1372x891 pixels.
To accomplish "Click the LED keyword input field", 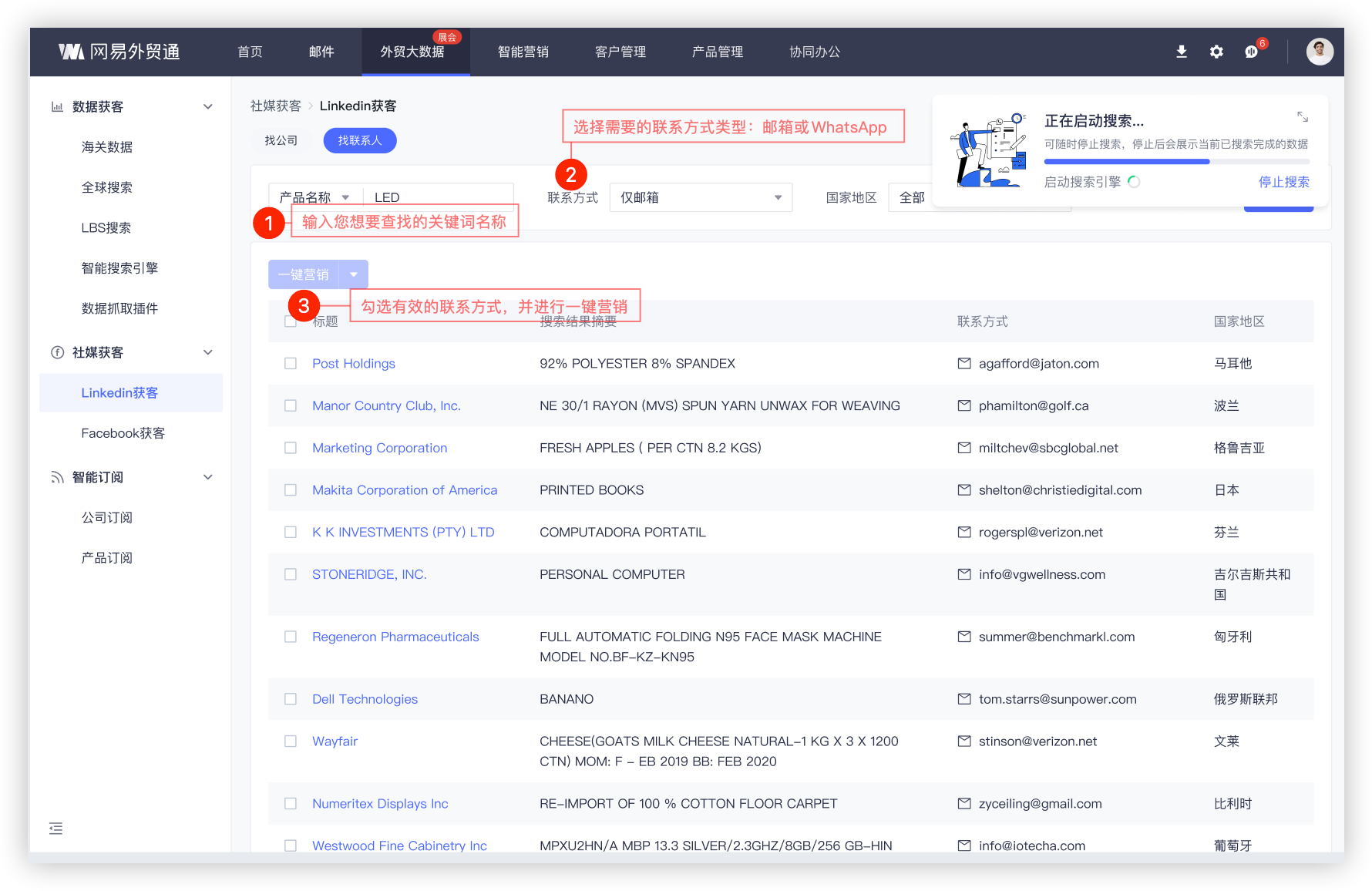I will pos(439,197).
